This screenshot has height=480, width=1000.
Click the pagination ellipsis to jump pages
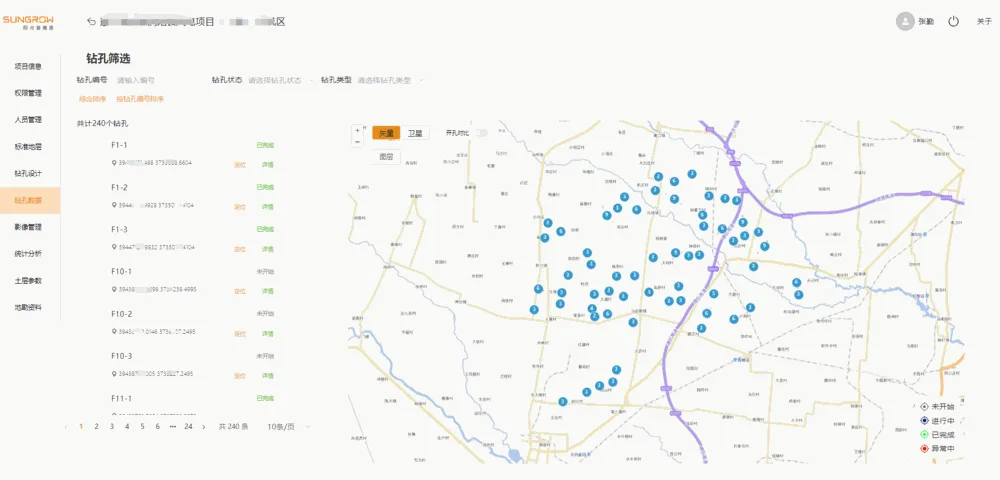[173, 426]
